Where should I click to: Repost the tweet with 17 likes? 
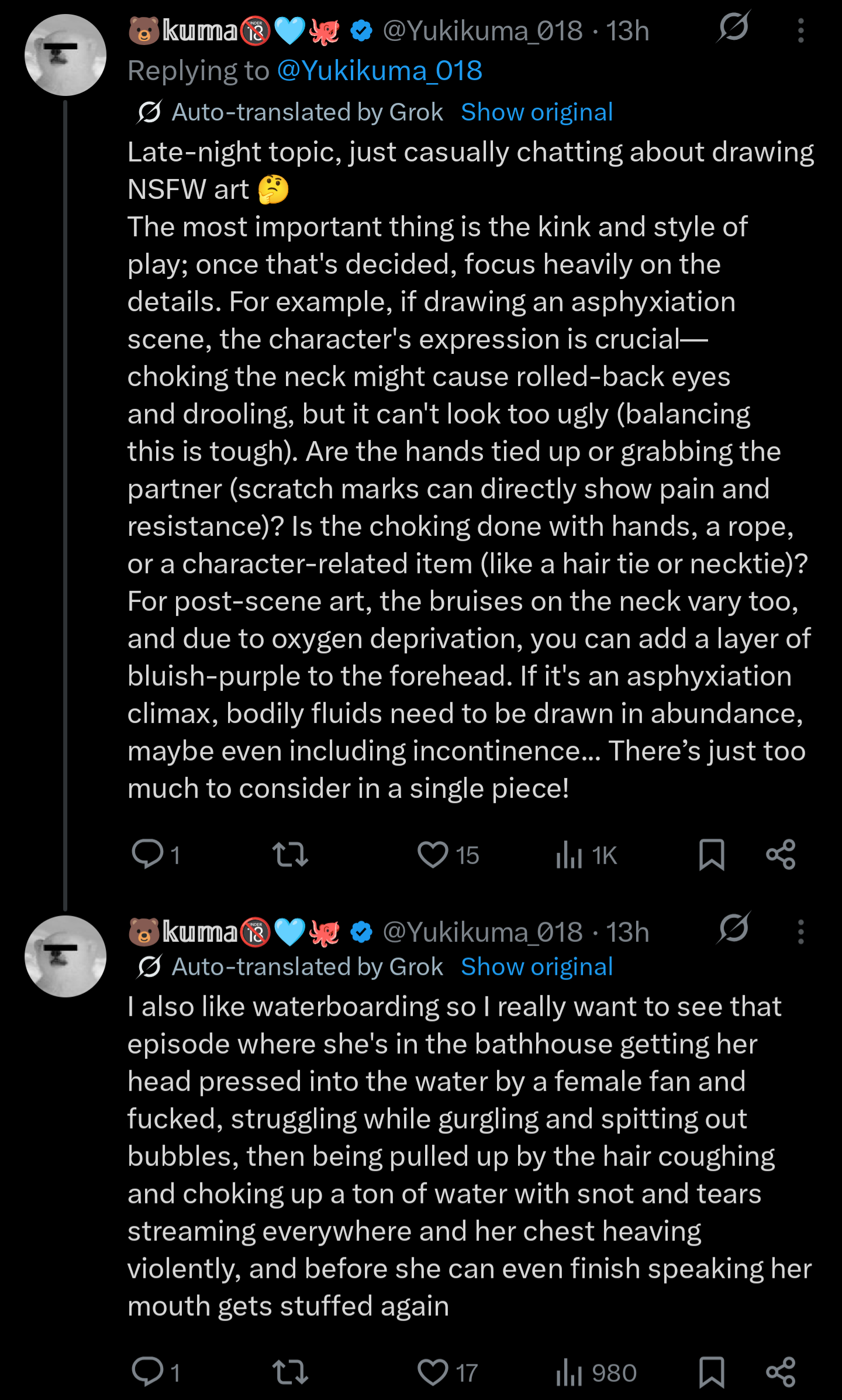coord(290,1373)
